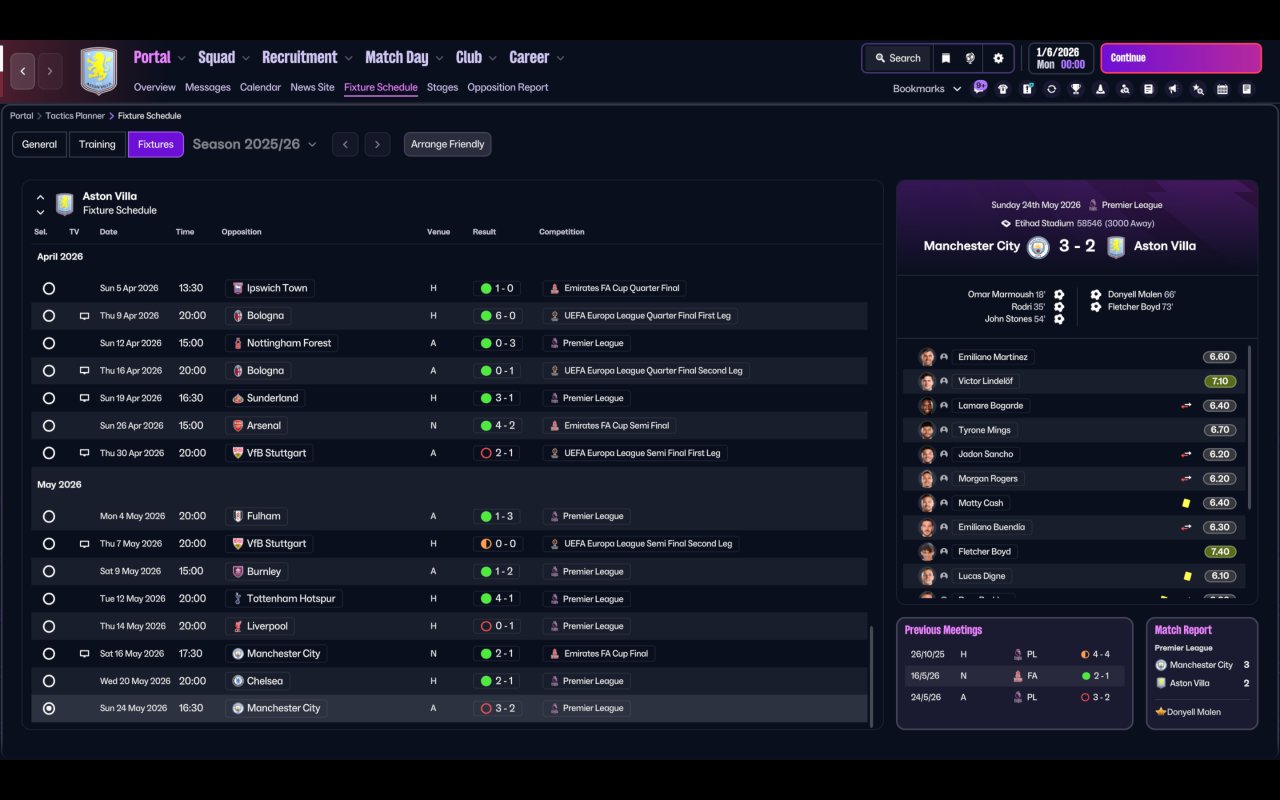Select the Chelsea fixture radio
The height and width of the screenshot is (800, 1280).
tap(49, 681)
